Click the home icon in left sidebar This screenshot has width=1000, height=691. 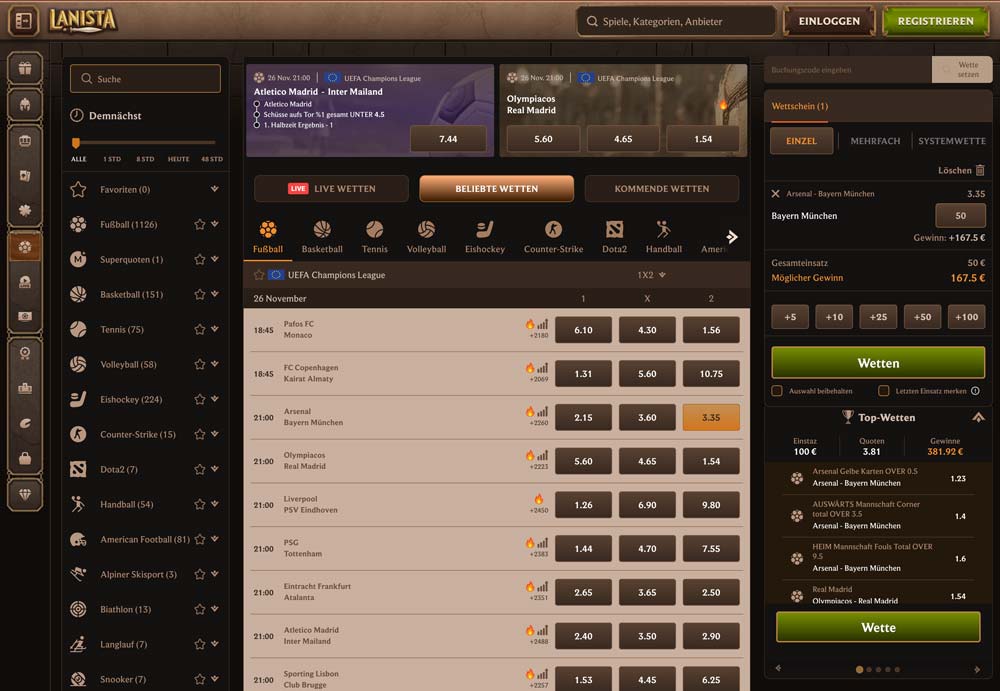pos(25,104)
